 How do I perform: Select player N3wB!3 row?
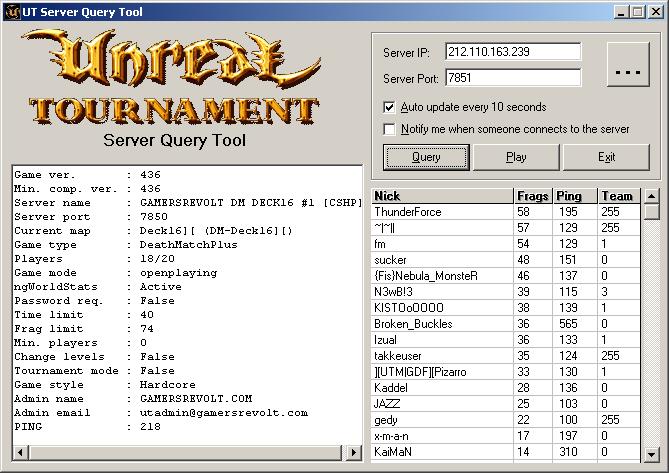506,292
